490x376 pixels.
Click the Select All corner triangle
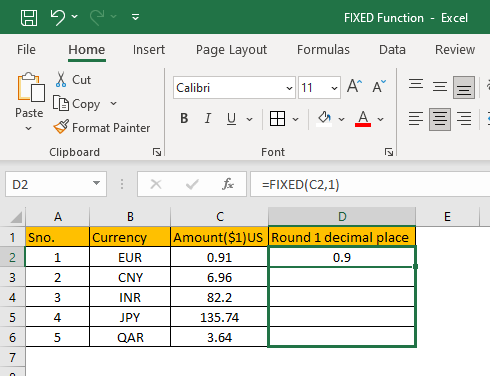16,217
